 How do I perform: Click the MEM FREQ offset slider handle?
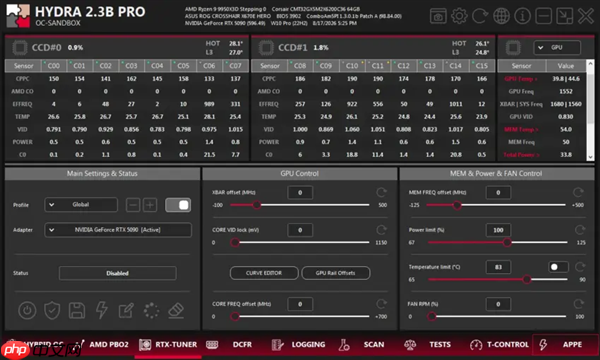pyautogui.click(x=457, y=205)
